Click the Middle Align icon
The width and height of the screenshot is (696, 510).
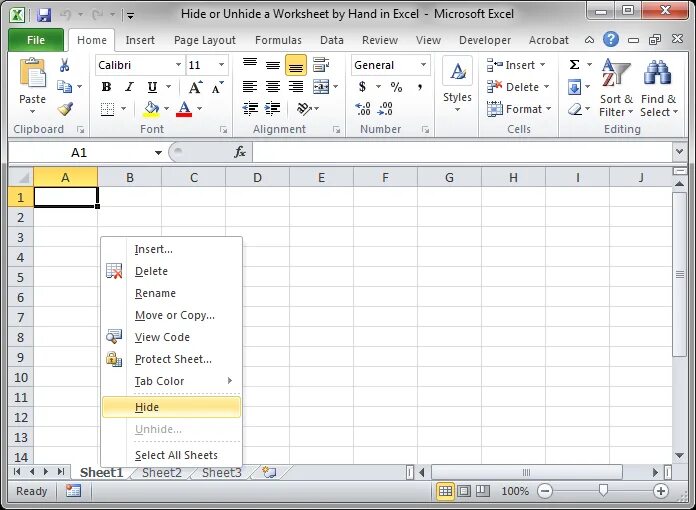[273, 65]
